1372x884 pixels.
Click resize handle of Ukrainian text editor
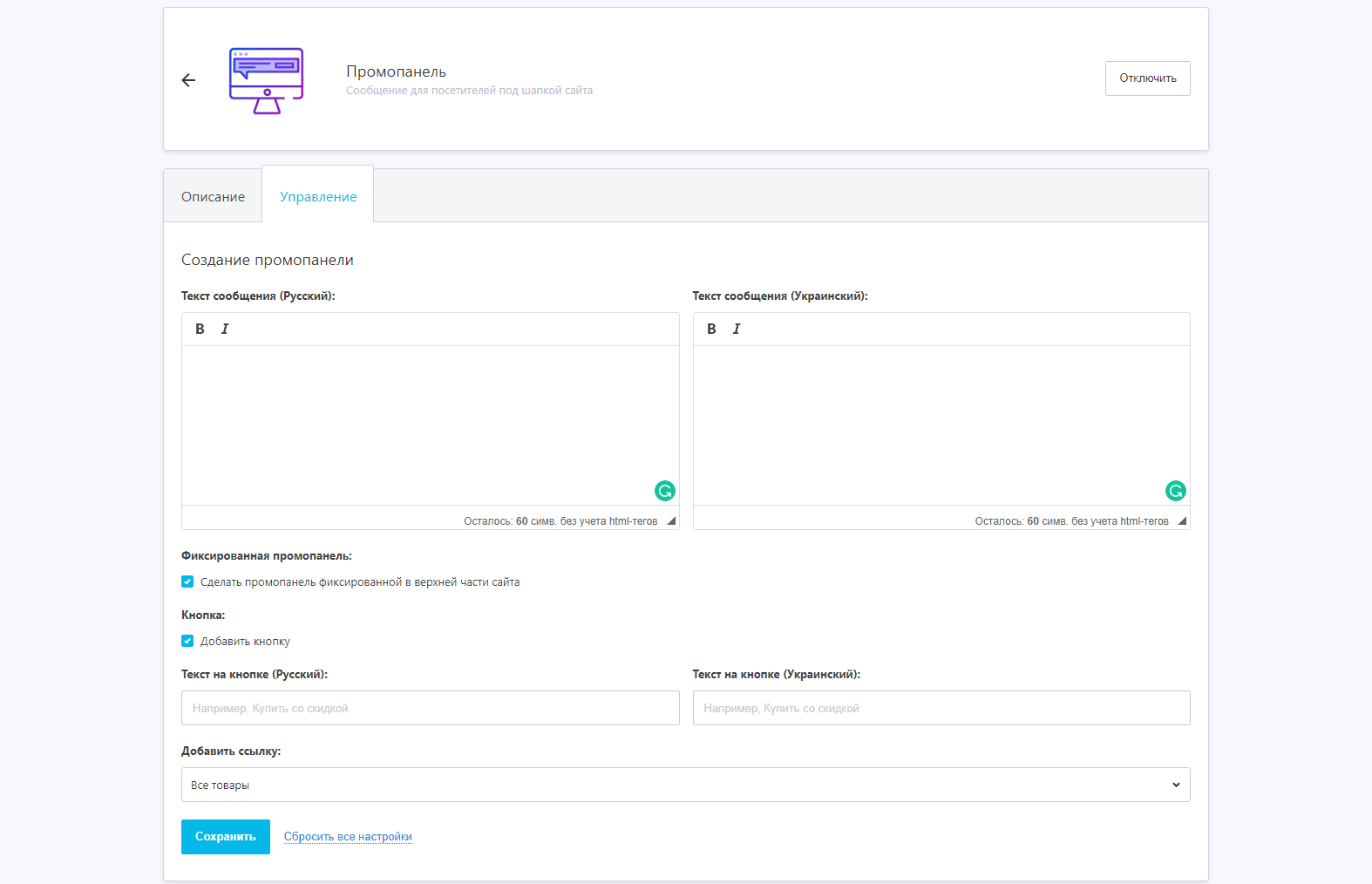tap(1182, 521)
